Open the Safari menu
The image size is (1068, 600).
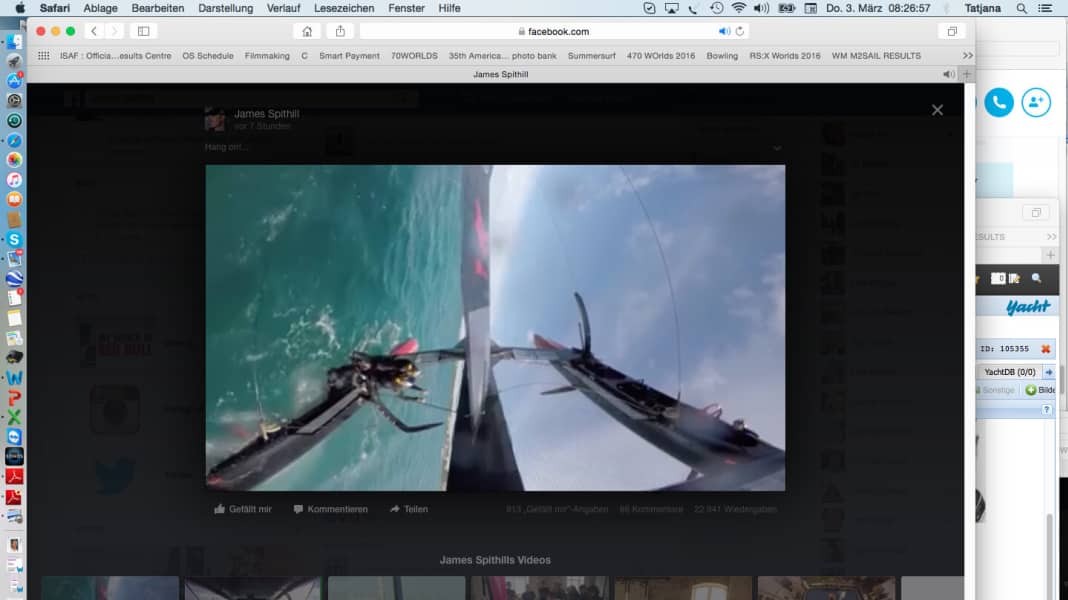54,8
